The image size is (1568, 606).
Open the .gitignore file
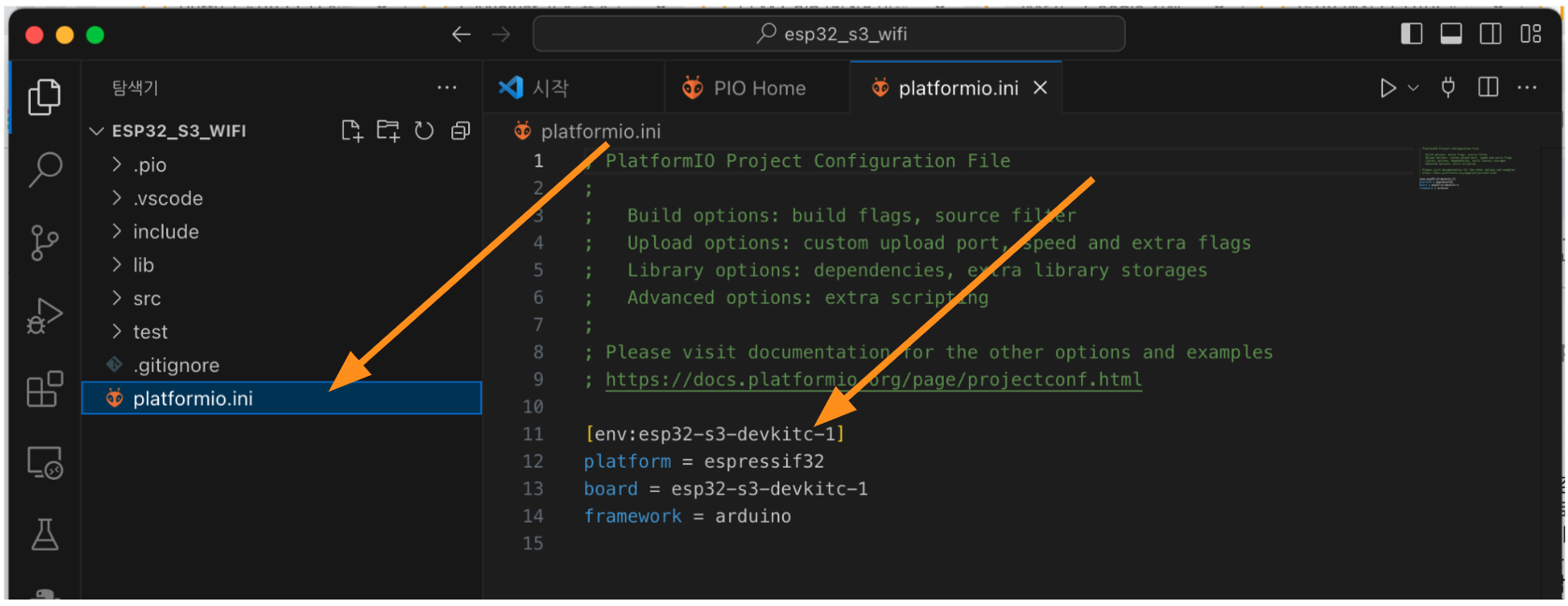[x=280, y=366]
